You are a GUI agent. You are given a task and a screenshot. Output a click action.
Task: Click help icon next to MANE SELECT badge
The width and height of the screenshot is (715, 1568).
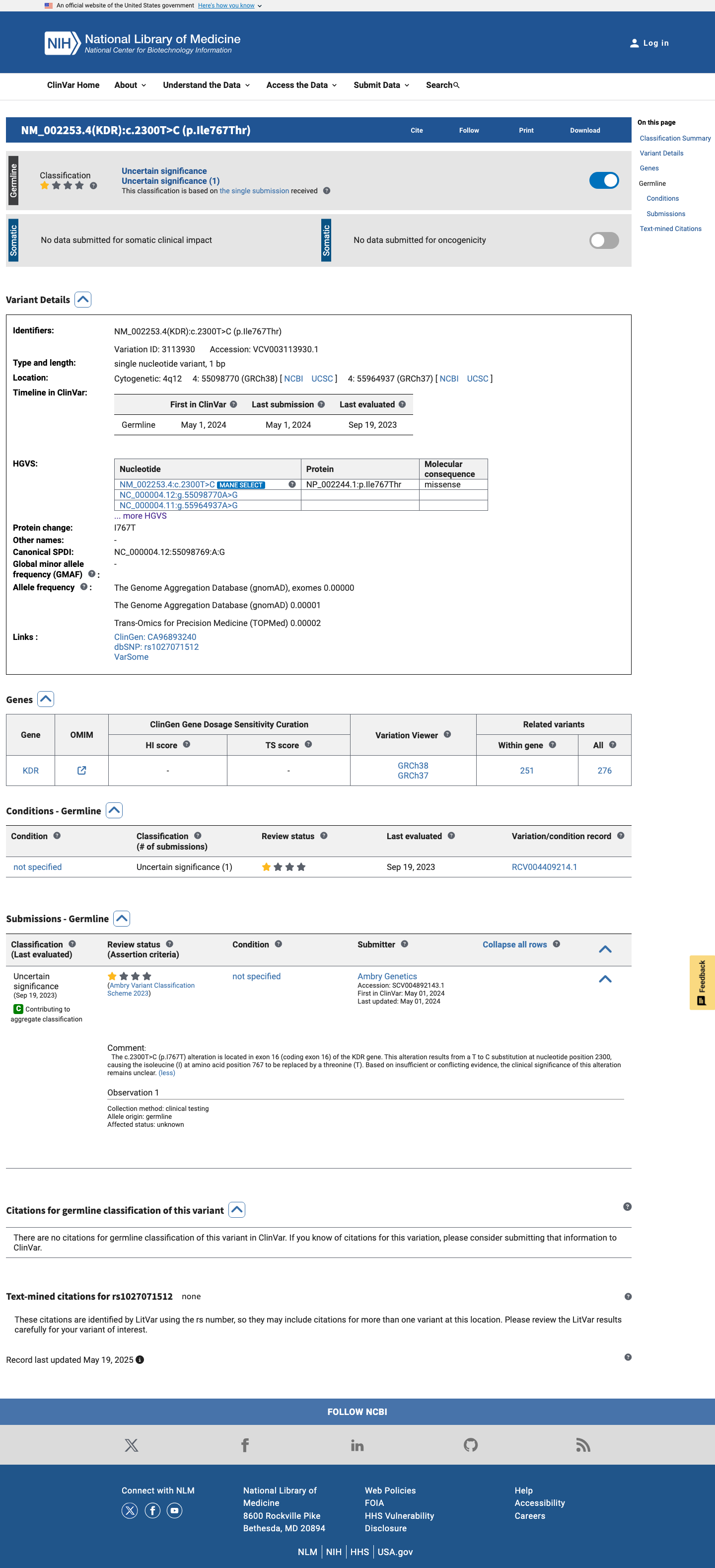coord(292,484)
